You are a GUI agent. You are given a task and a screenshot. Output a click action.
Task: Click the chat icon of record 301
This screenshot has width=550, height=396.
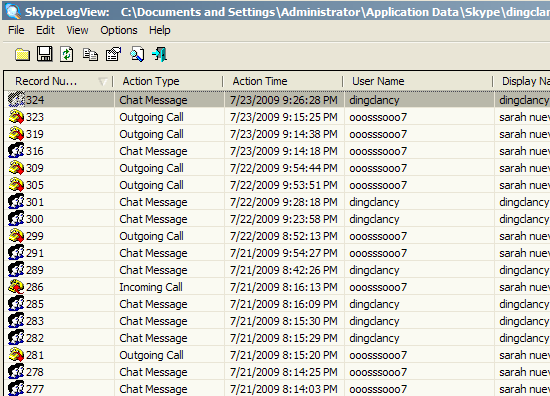pyautogui.click(x=16, y=202)
